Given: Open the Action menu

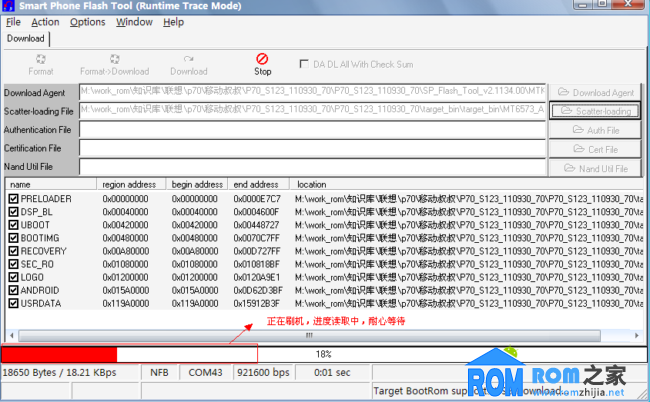Looking at the screenshot, I should click(x=45, y=22).
